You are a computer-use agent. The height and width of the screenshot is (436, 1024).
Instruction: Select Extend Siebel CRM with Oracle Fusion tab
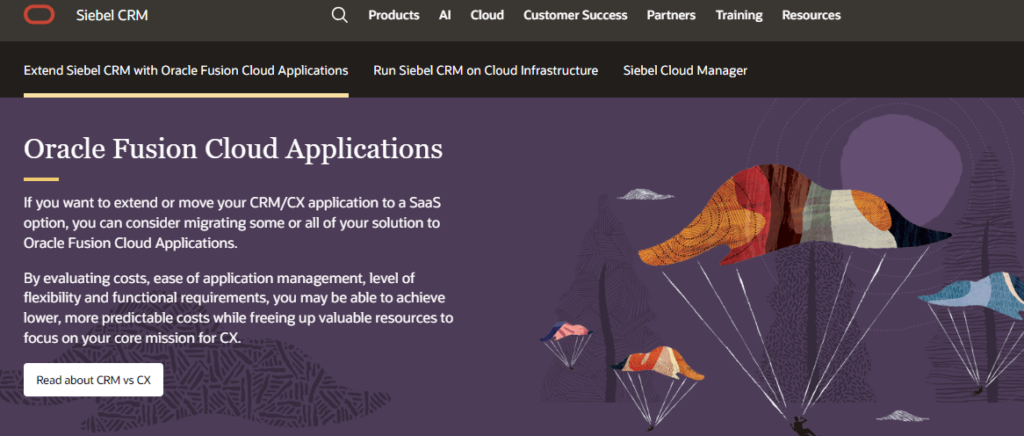point(186,70)
